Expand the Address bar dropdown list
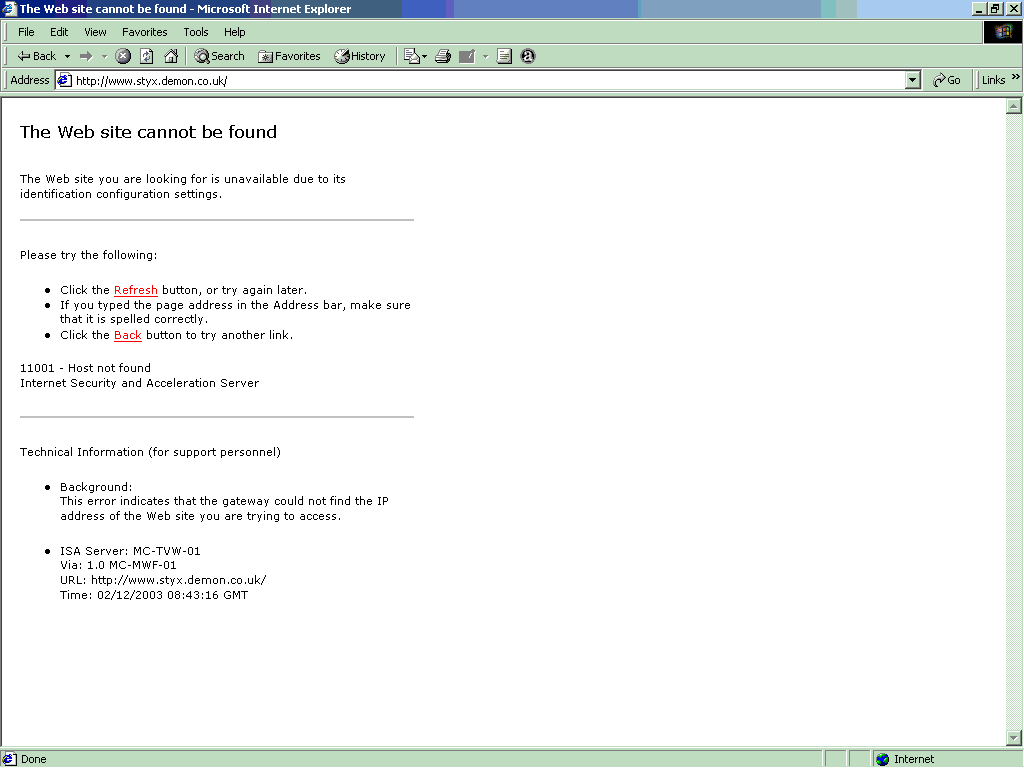The width and height of the screenshot is (1024, 768). point(913,80)
